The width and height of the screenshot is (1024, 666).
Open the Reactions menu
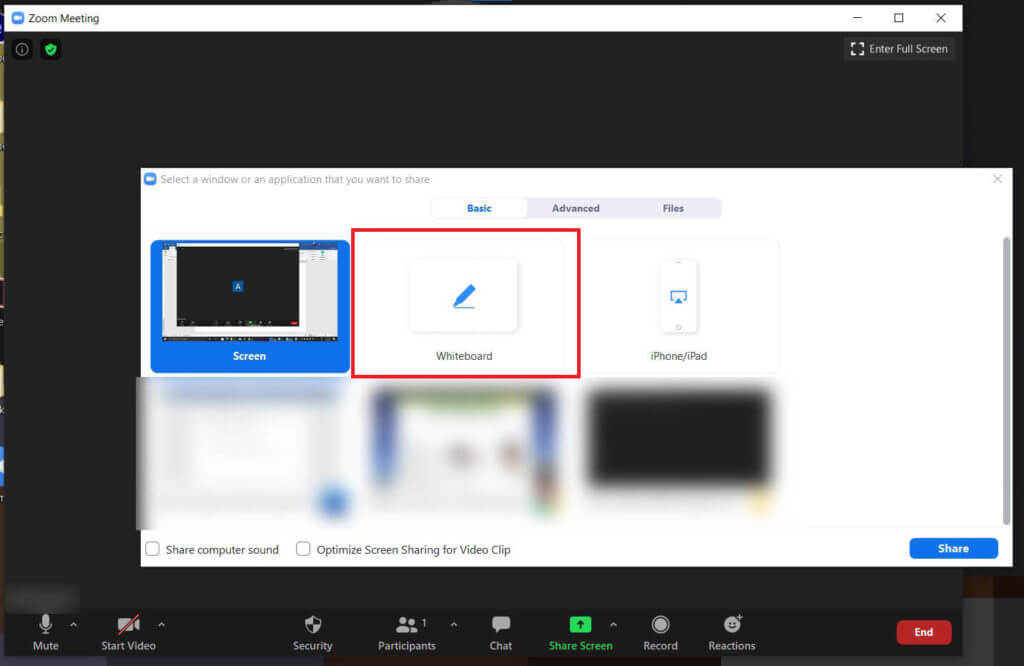point(731,632)
